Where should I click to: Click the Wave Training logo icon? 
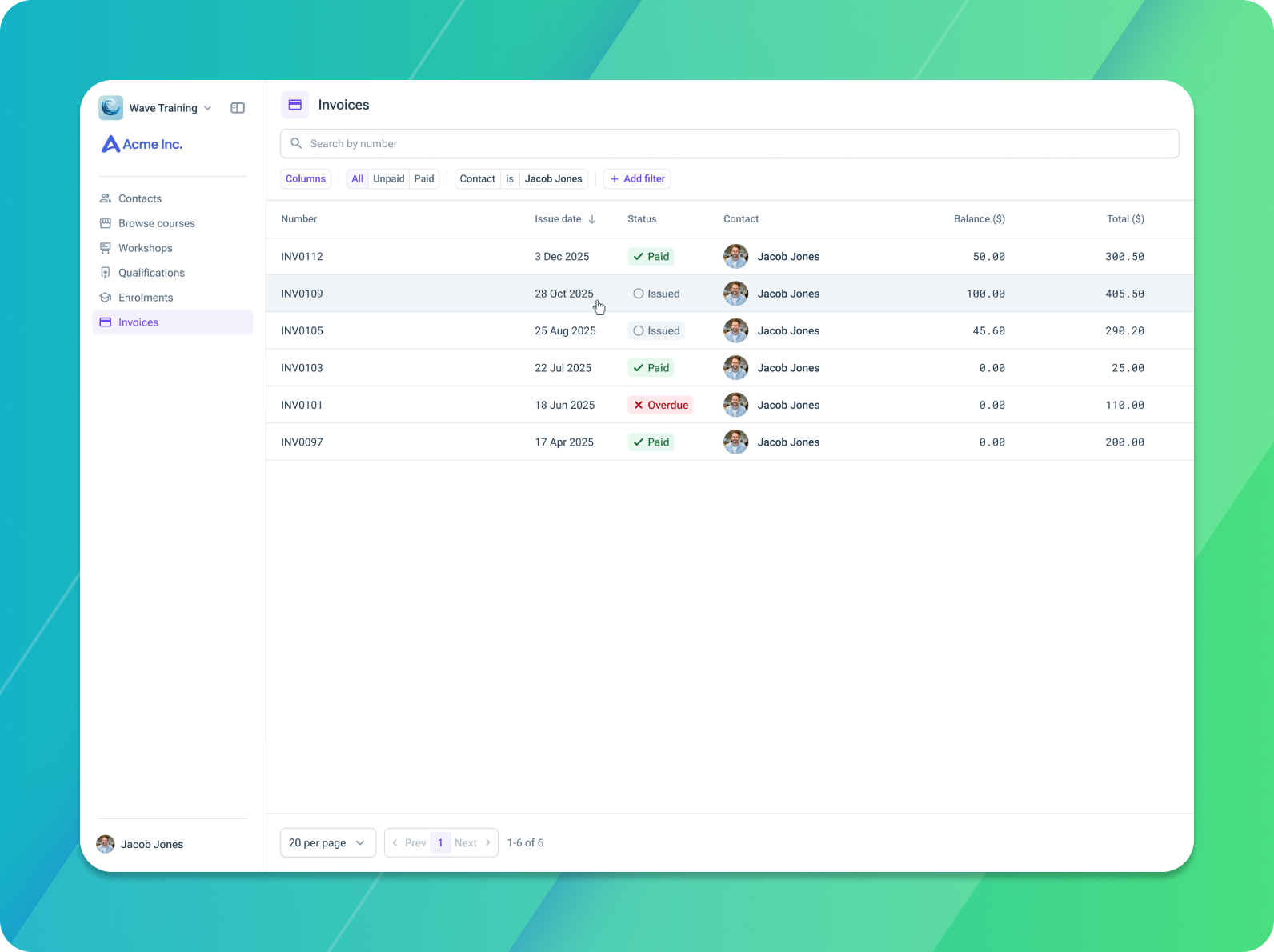111,108
